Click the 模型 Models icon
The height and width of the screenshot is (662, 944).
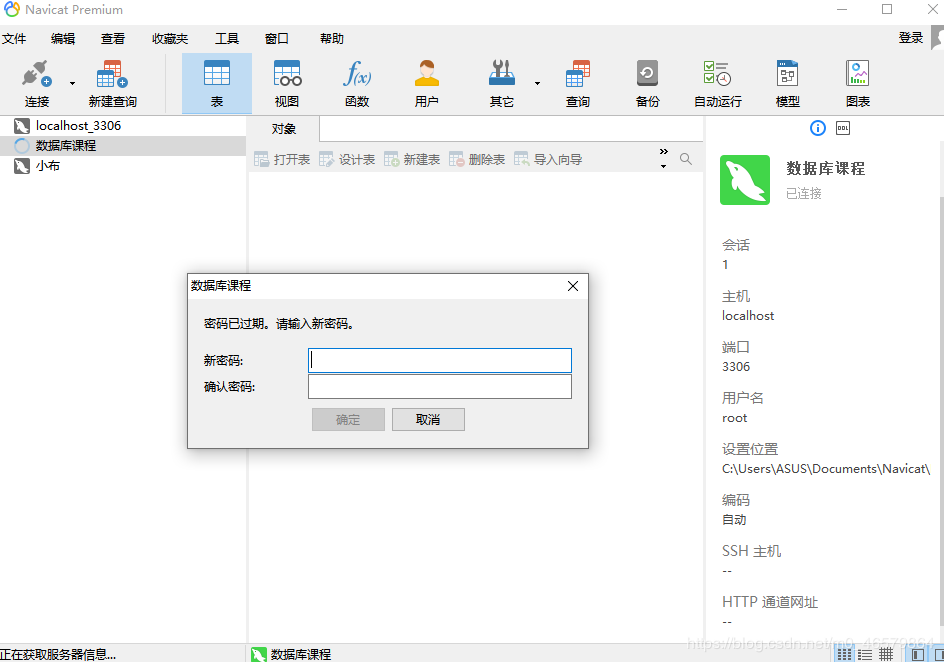(x=787, y=81)
